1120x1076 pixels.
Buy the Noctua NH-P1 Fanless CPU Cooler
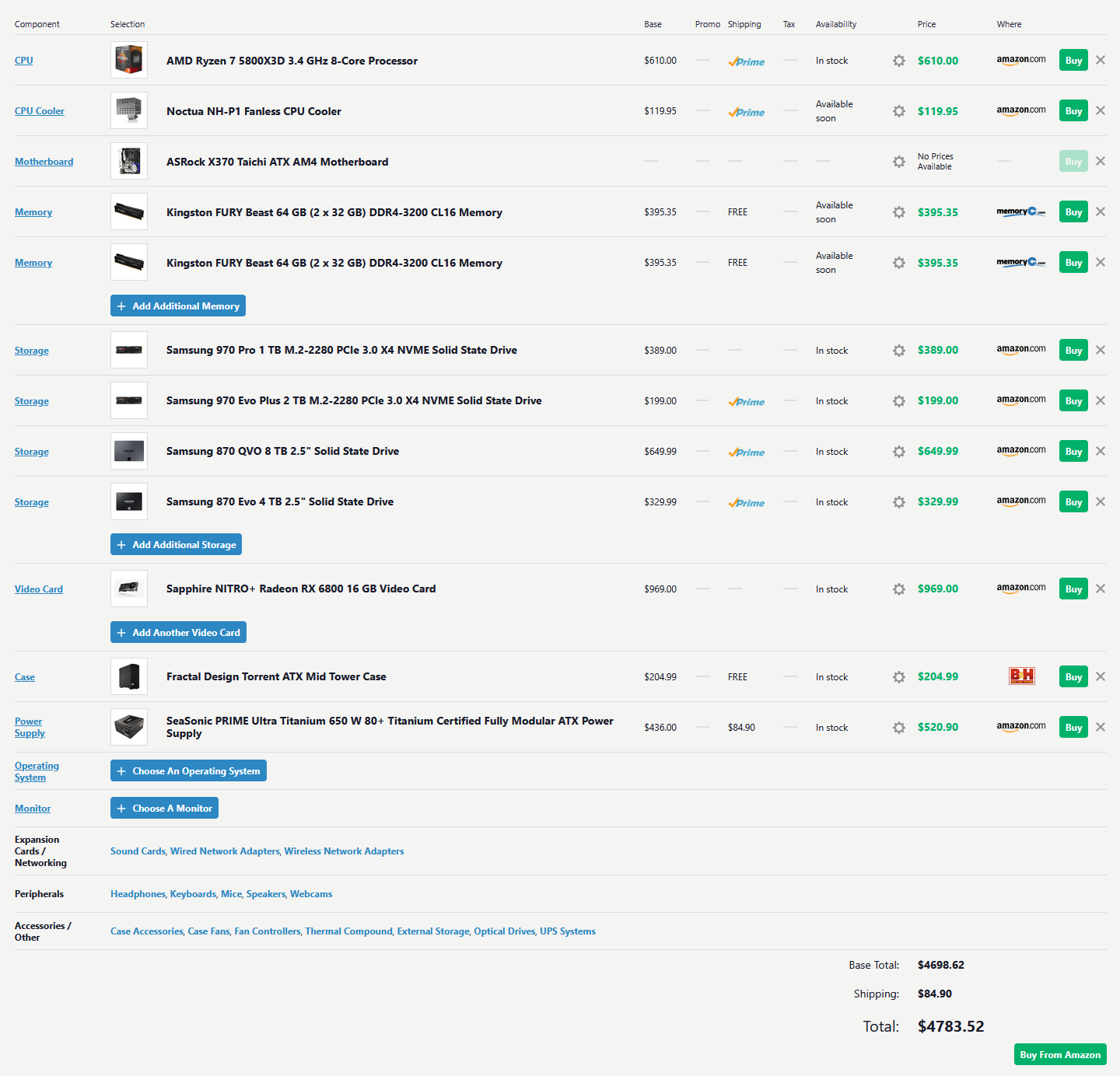(1073, 110)
